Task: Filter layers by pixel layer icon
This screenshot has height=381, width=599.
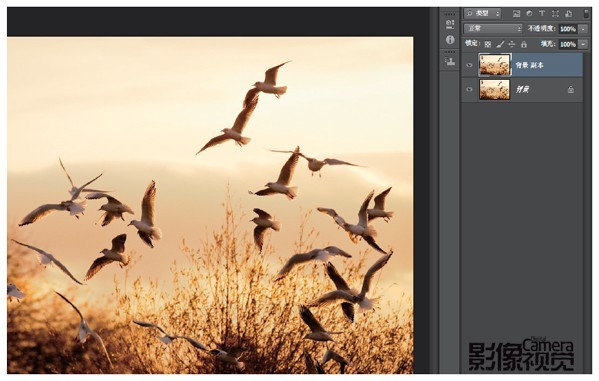Action: 516,14
